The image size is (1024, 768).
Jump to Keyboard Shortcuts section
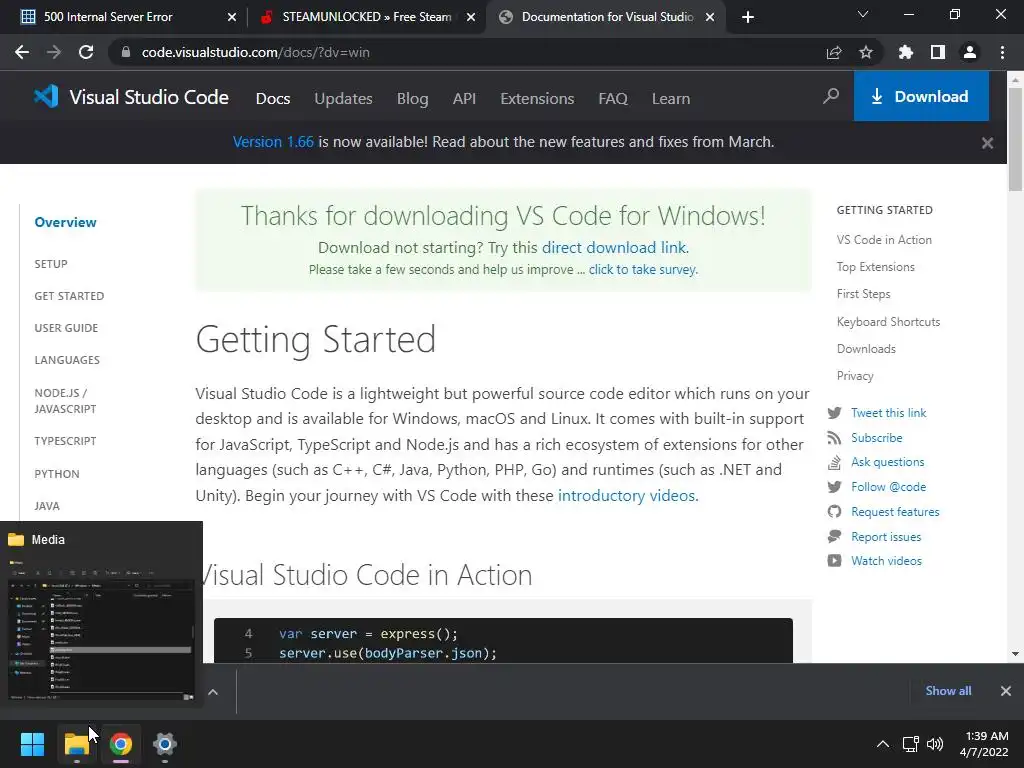point(888,322)
